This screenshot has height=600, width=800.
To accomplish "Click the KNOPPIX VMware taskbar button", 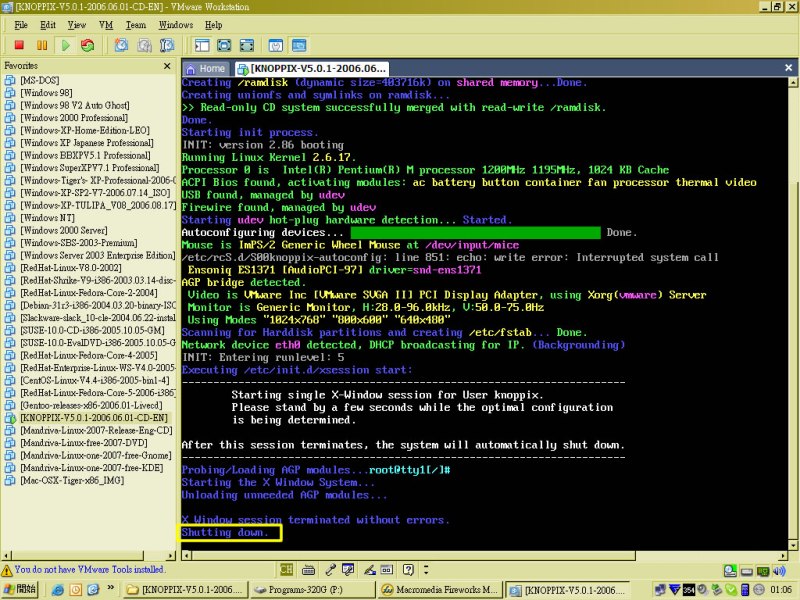I will (x=568, y=590).
